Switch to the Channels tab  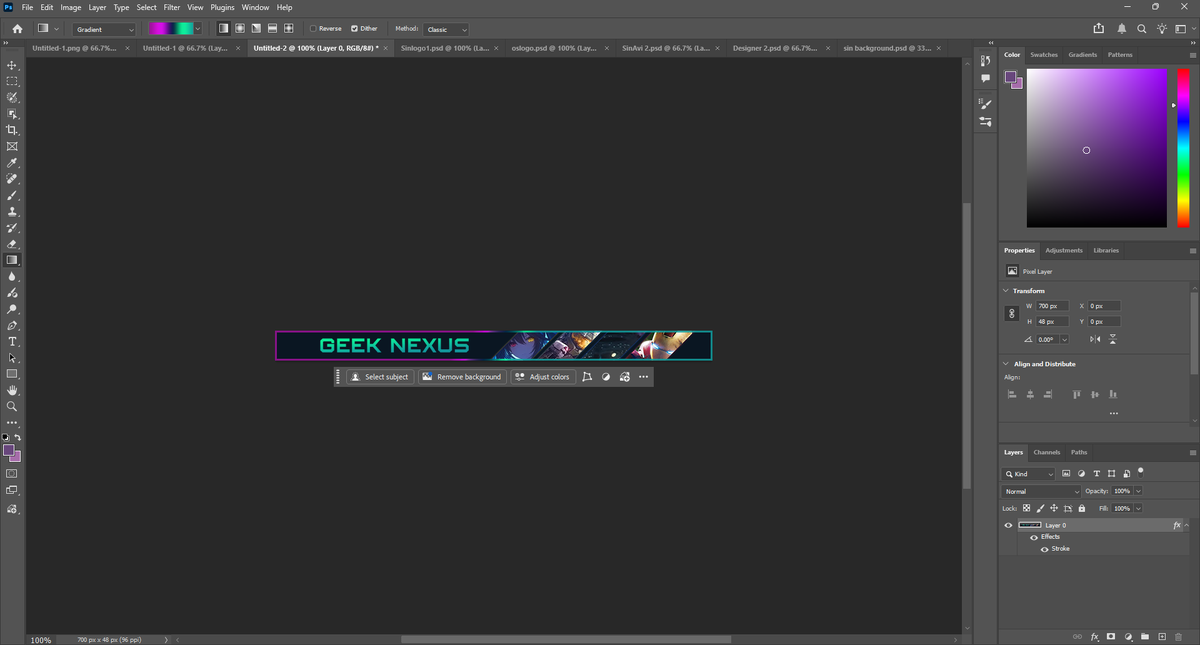click(x=1046, y=452)
